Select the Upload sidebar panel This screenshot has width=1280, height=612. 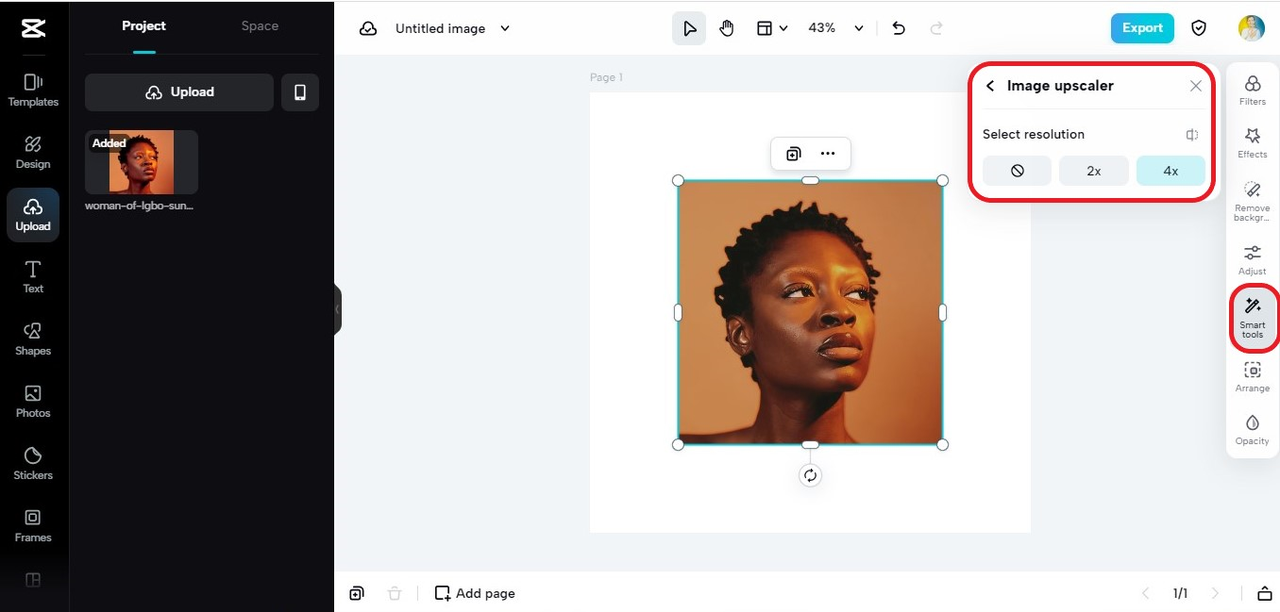33,214
